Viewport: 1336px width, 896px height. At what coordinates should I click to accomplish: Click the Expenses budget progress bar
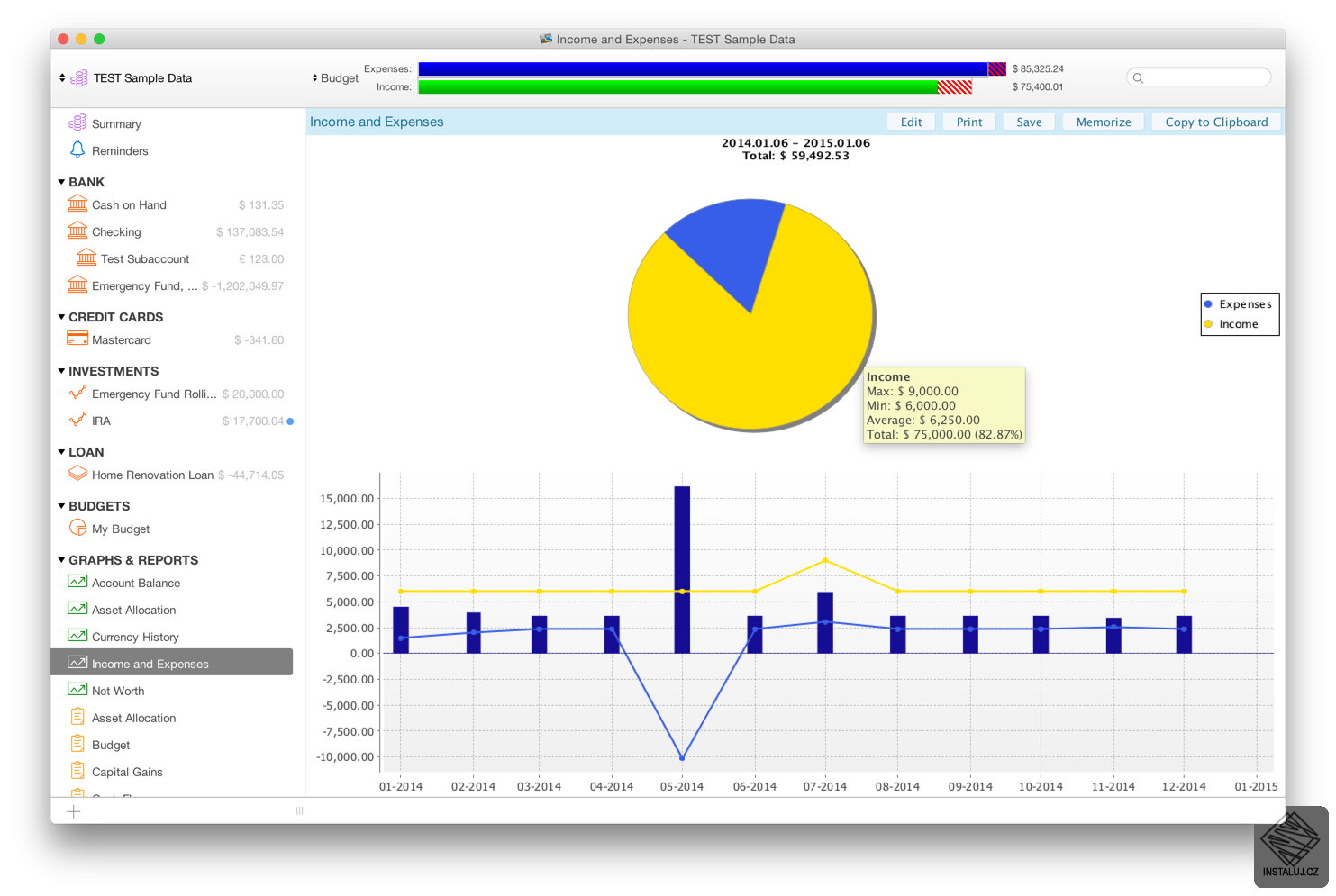pos(712,69)
